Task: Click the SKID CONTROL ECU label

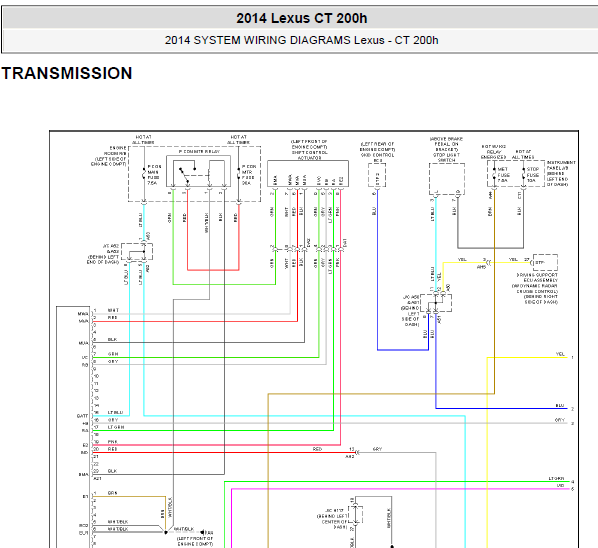Action: [x=377, y=158]
